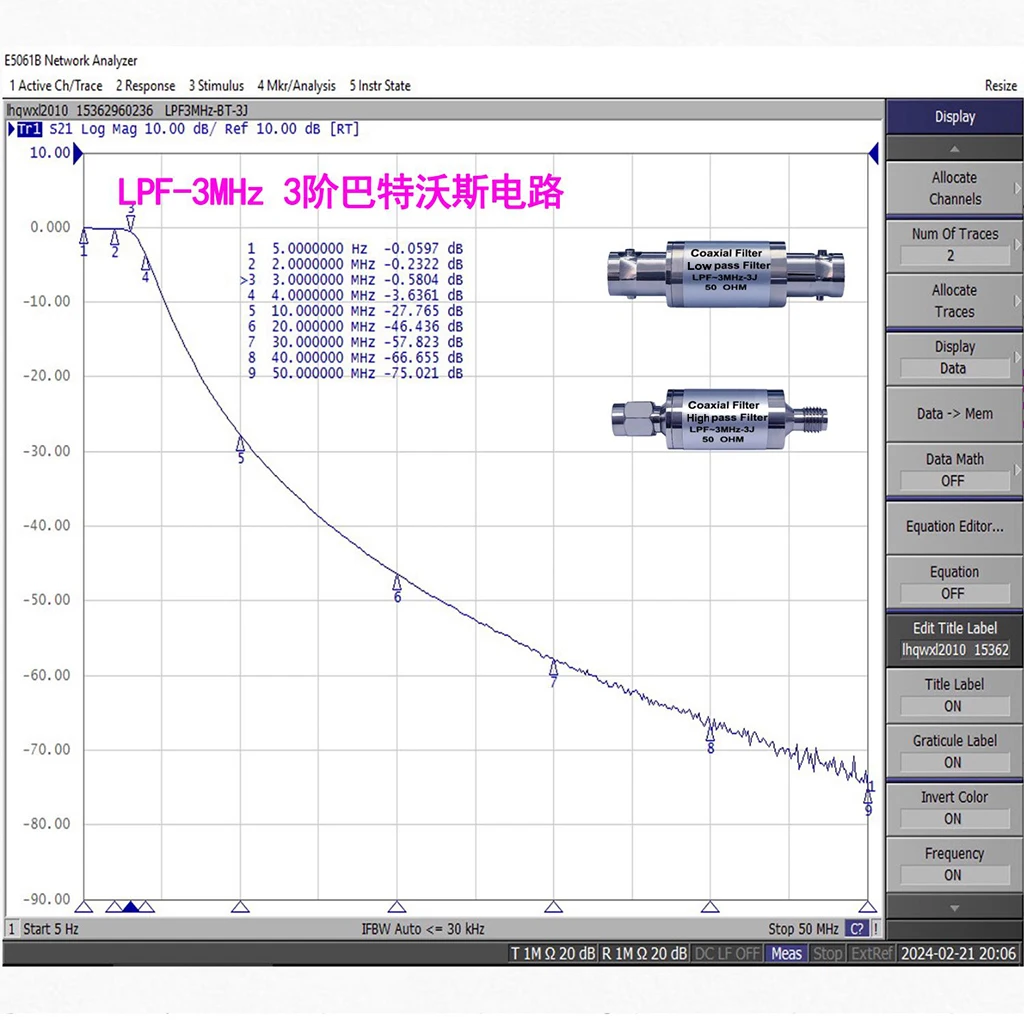The height and width of the screenshot is (1024, 1024).
Task: Expand the Allocate Channels submenu
Action: [954, 188]
